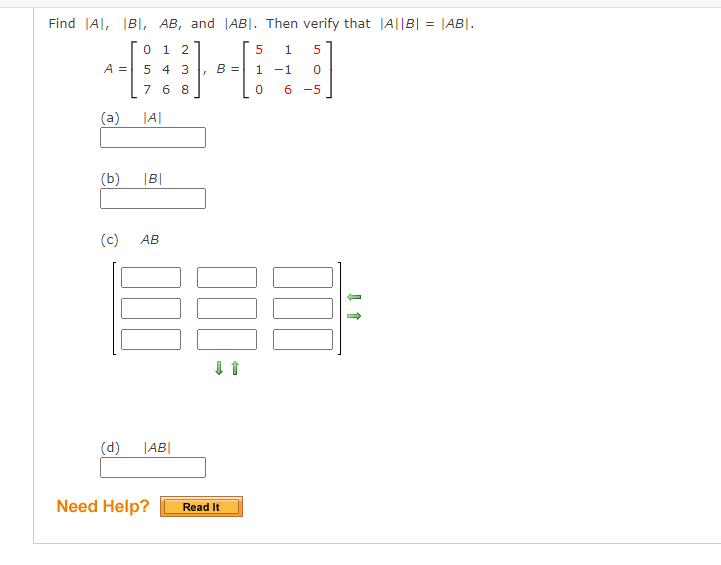The width and height of the screenshot is (721, 565).
Task: Select AB matrix row 2 column 3 box
Action: click(303, 308)
